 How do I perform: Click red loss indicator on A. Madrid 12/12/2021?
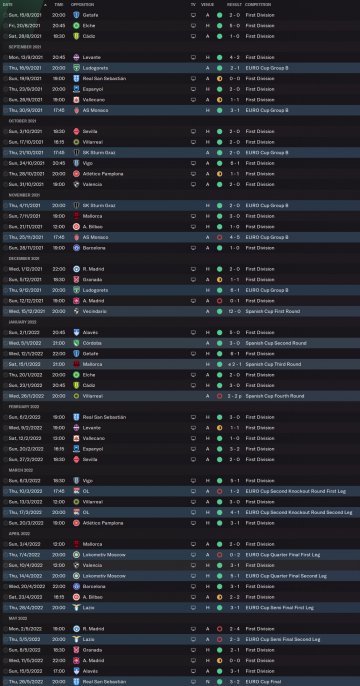pos(220,301)
